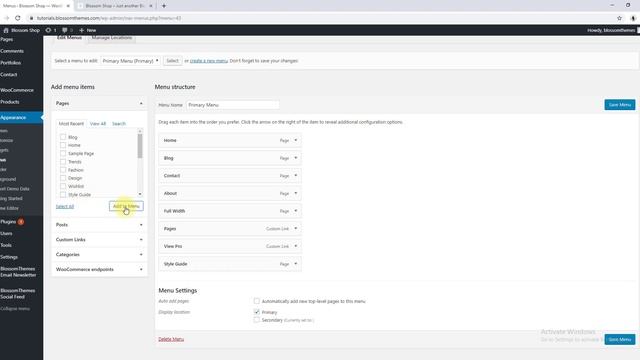Click the site lock icon in address bar
Viewport: 640px width, 360px height.
click(31, 18)
